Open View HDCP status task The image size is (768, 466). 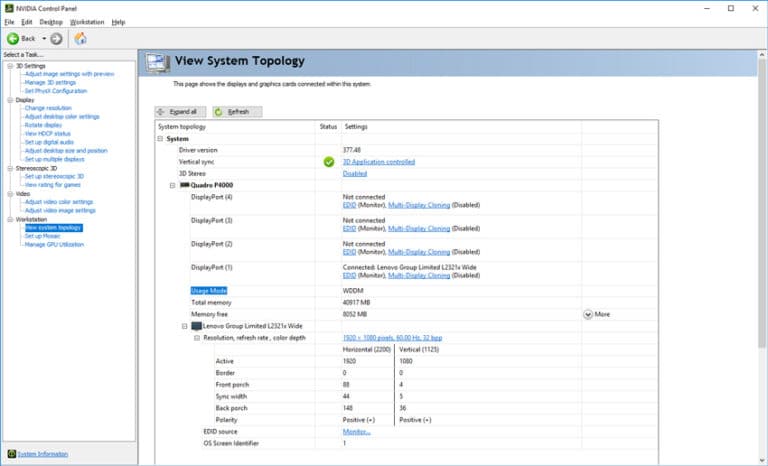coord(48,133)
